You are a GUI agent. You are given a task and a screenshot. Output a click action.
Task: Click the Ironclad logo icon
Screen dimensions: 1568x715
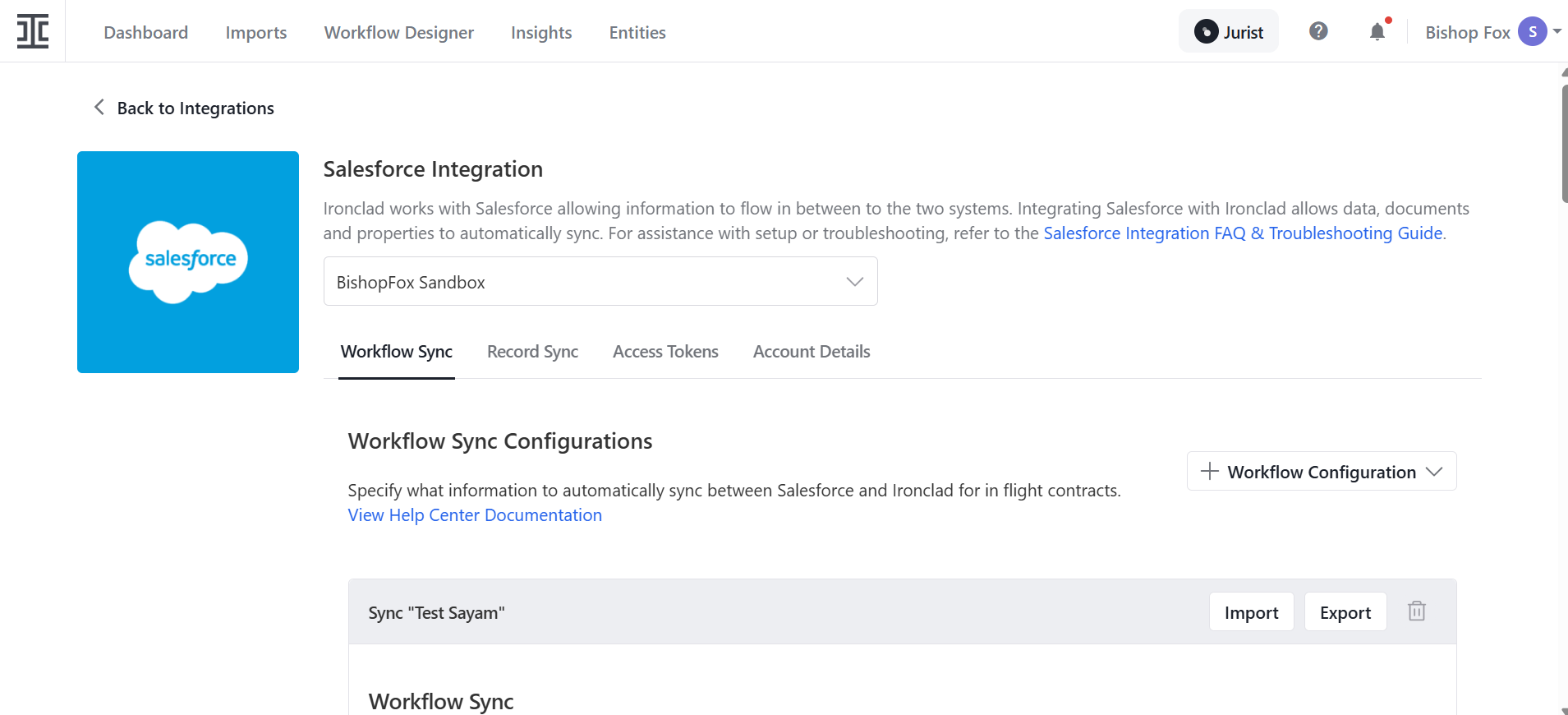tap(33, 31)
